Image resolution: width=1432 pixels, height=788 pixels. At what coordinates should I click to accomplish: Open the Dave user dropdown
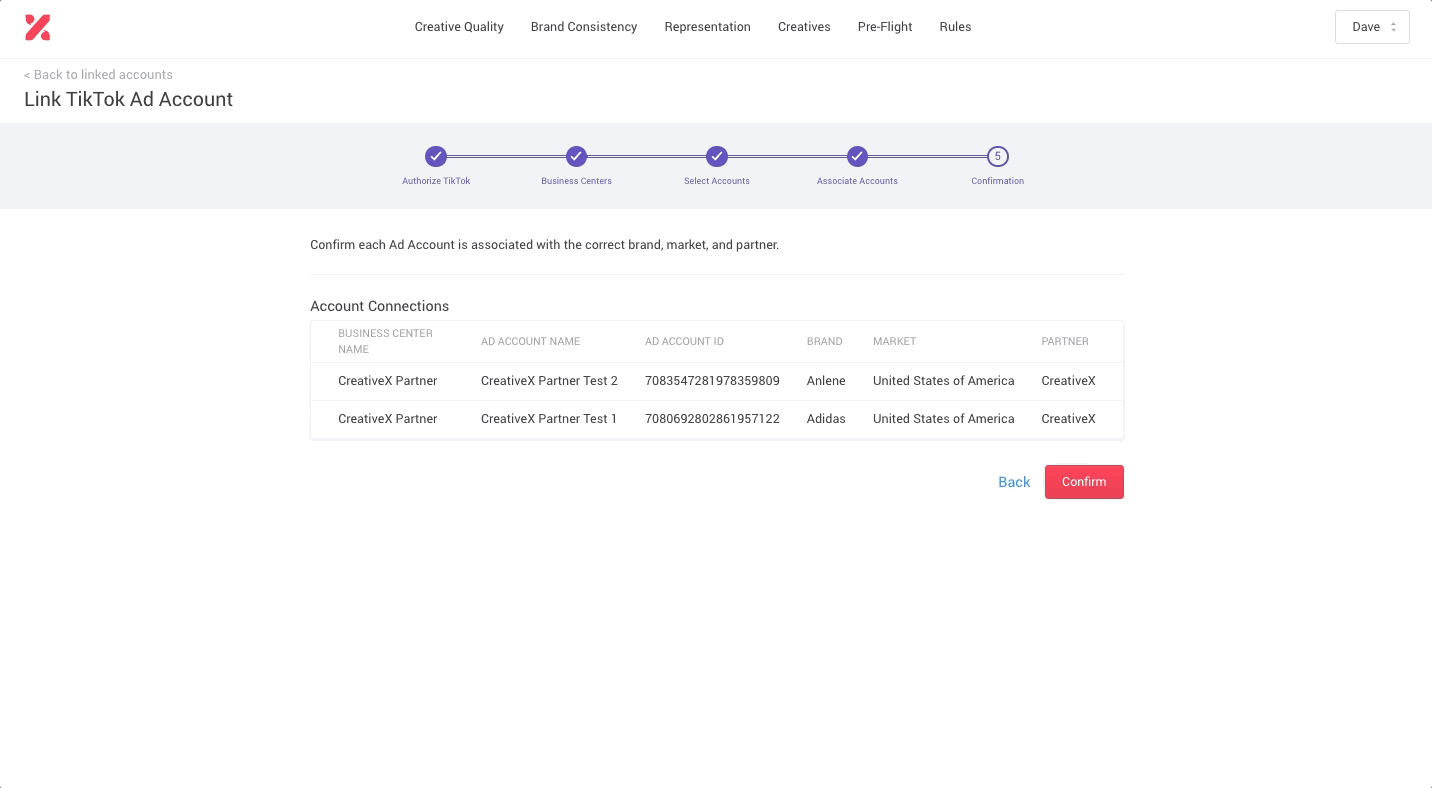pos(1372,27)
